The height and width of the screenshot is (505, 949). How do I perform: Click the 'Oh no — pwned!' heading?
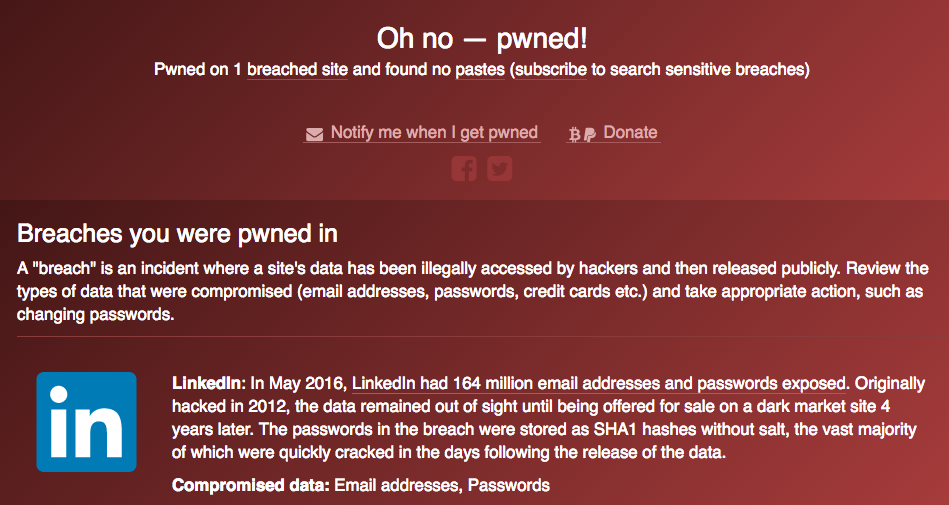click(x=481, y=39)
